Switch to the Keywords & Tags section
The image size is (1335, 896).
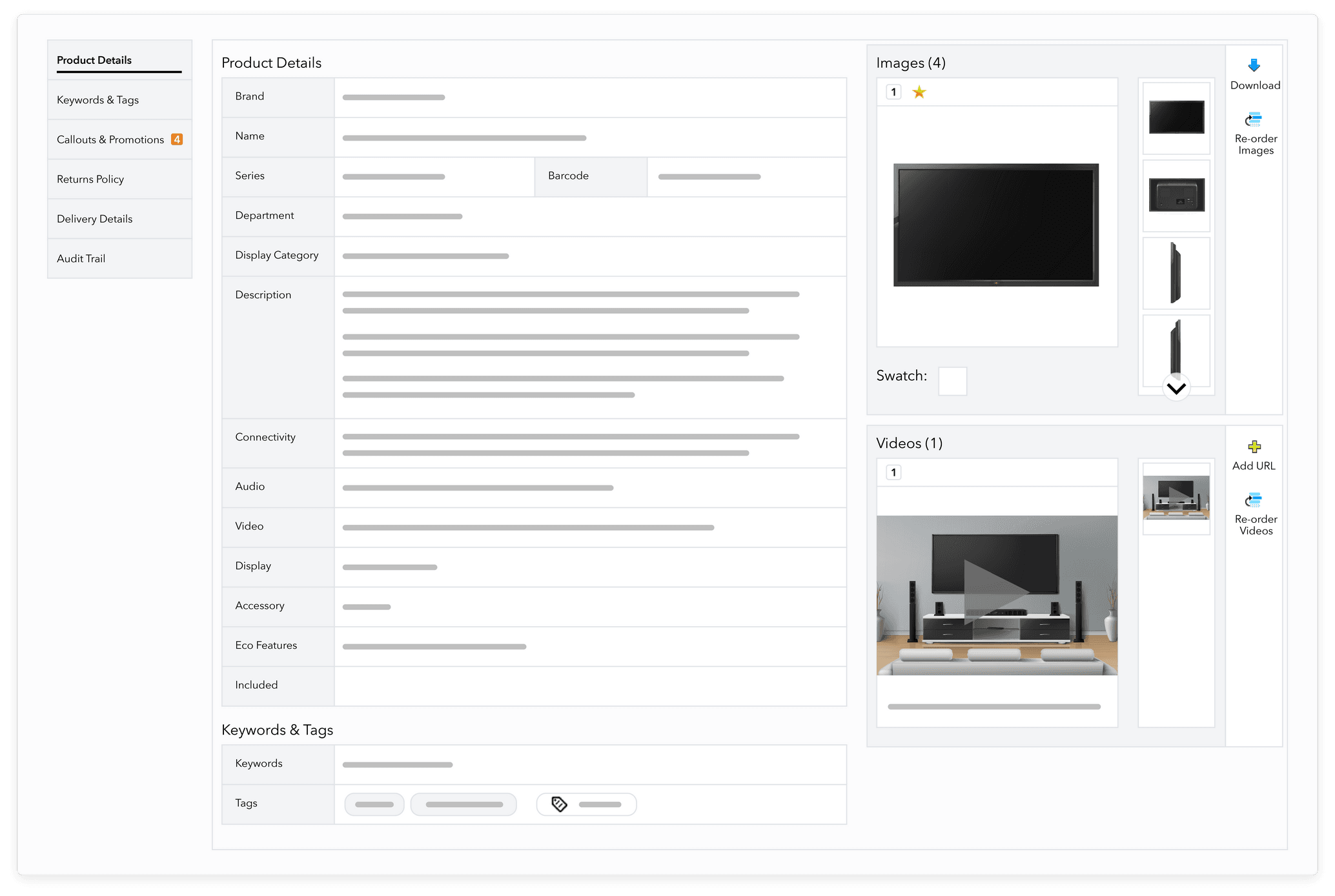(x=97, y=99)
